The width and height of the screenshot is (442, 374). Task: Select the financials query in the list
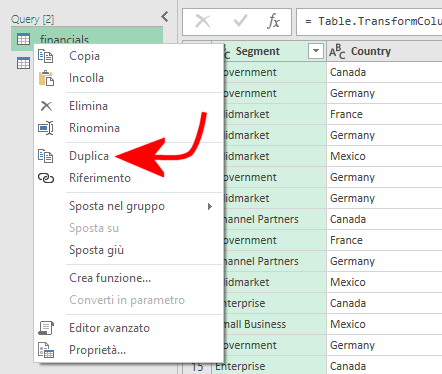click(87, 39)
